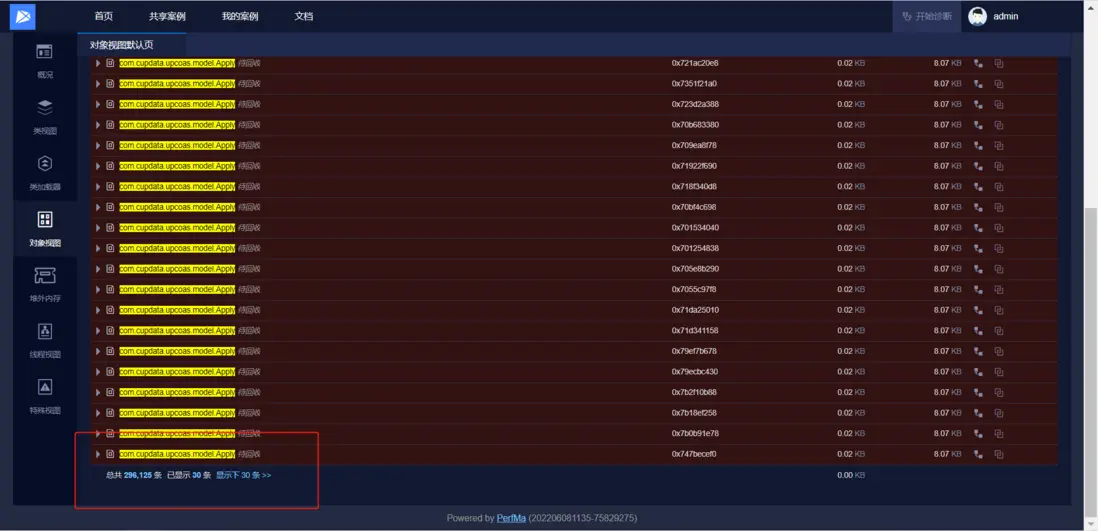Click the 显示下 30 条 >> link
The image size is (1098, 531).
coord(243,475)
